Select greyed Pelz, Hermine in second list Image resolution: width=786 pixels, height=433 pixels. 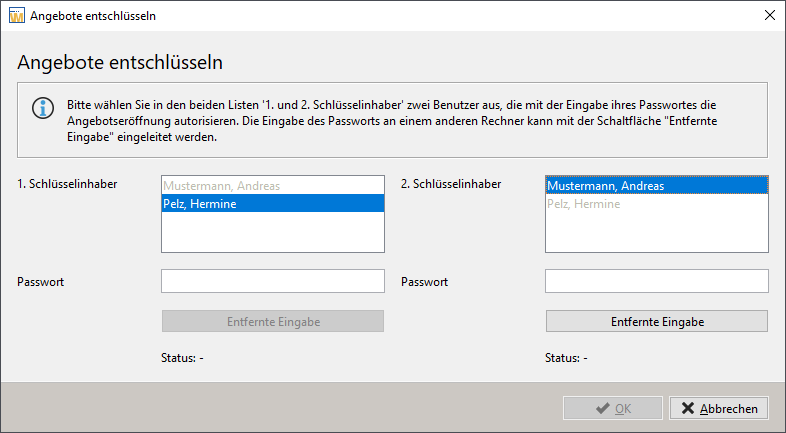coord(657,203)
